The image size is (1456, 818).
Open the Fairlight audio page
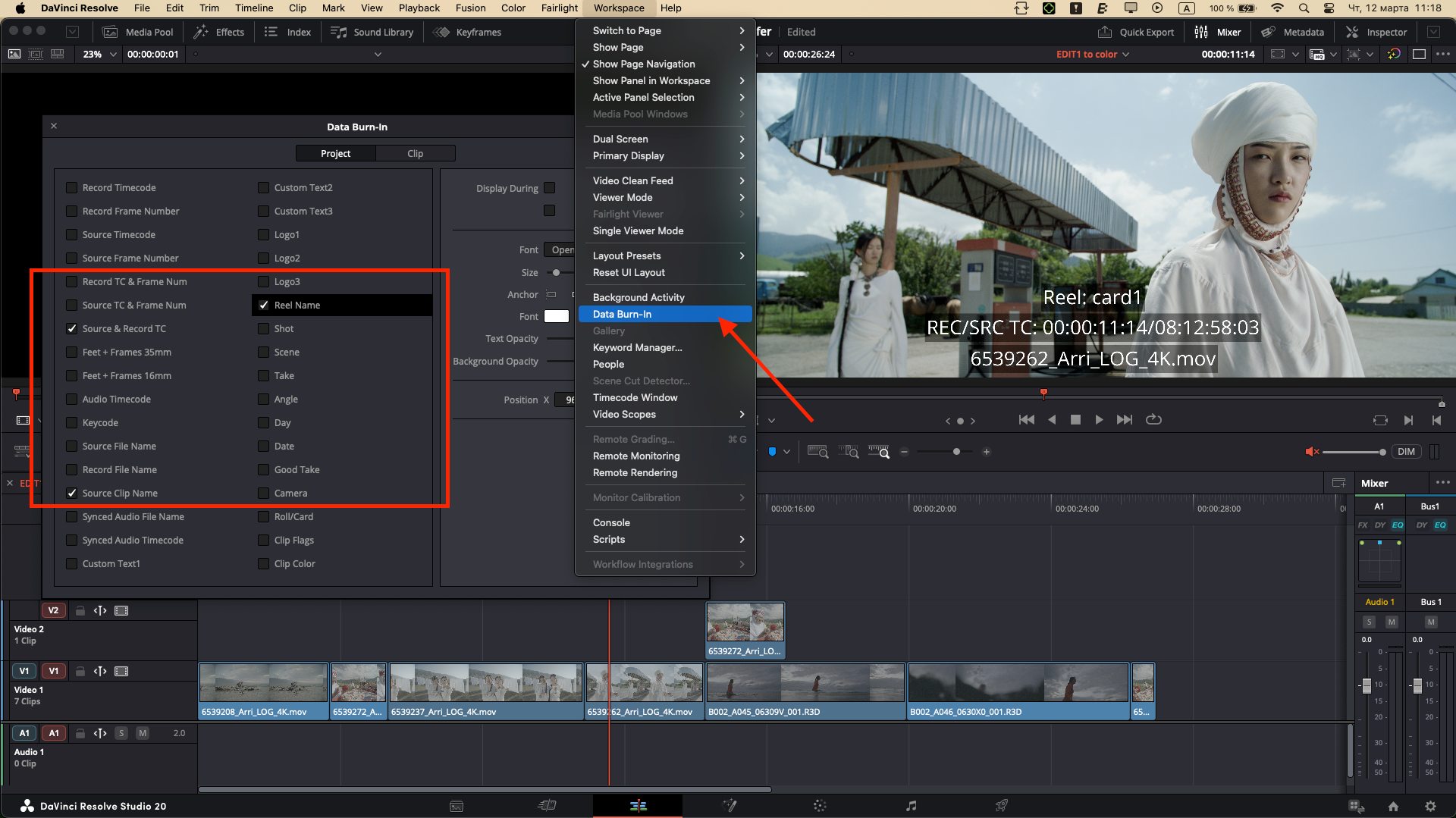tap(911, 805)
